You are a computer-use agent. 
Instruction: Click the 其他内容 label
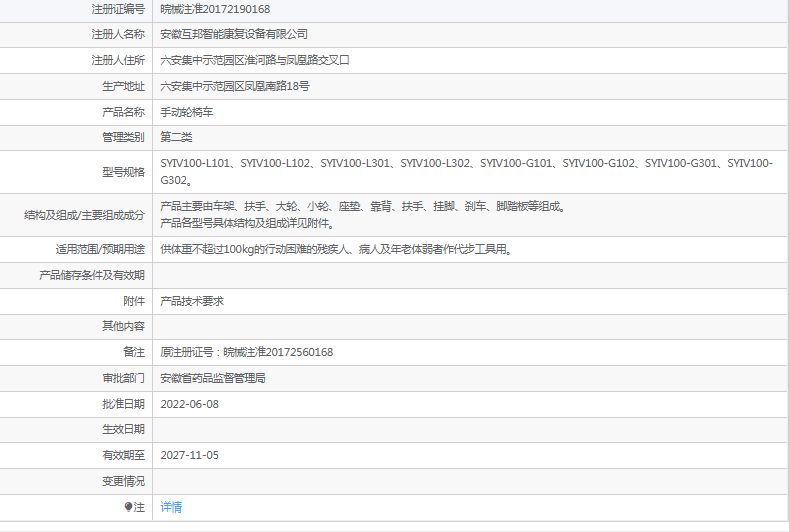(x=124, y=326)
